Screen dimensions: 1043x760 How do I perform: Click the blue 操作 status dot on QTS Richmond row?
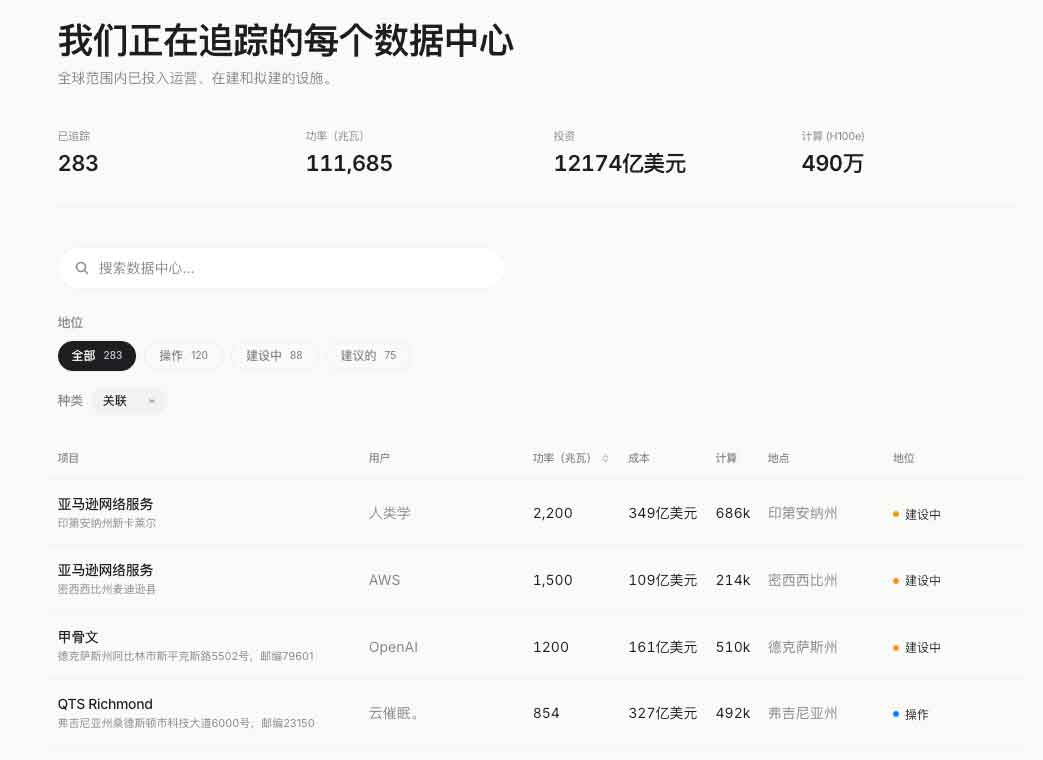pyautogui.click(x=897, y=714)
